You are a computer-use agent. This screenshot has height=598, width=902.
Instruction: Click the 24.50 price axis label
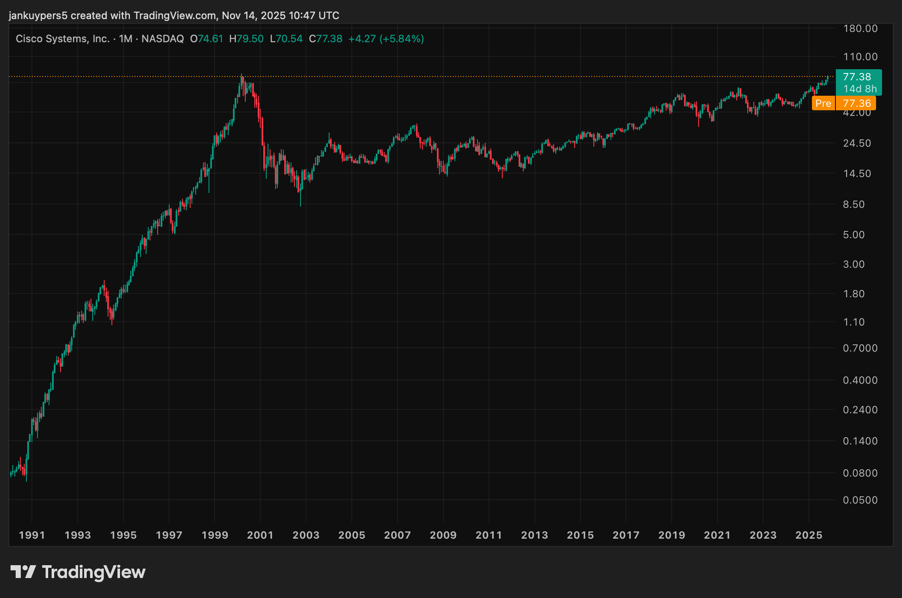click(x=857, y=143)
